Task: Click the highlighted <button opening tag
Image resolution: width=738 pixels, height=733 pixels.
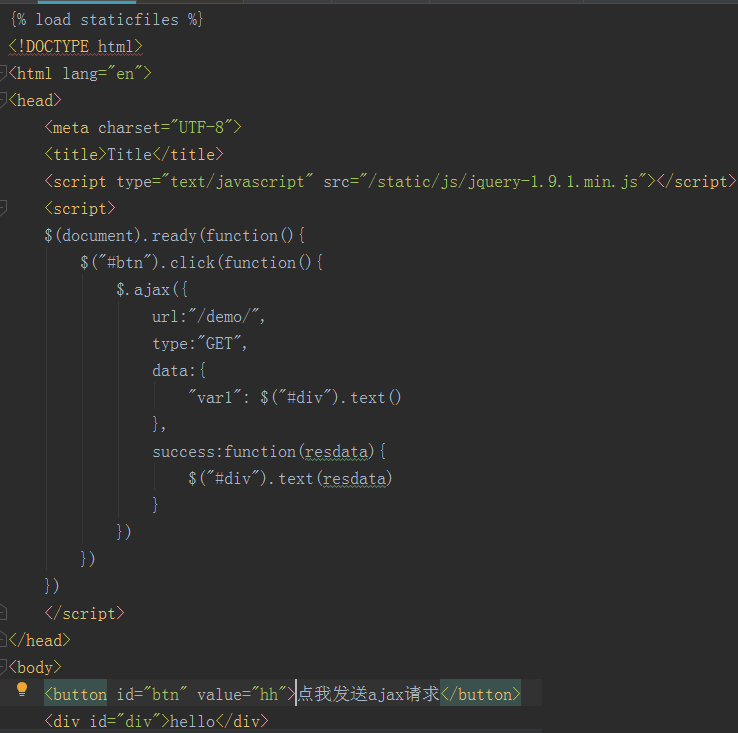Action: 76,694
